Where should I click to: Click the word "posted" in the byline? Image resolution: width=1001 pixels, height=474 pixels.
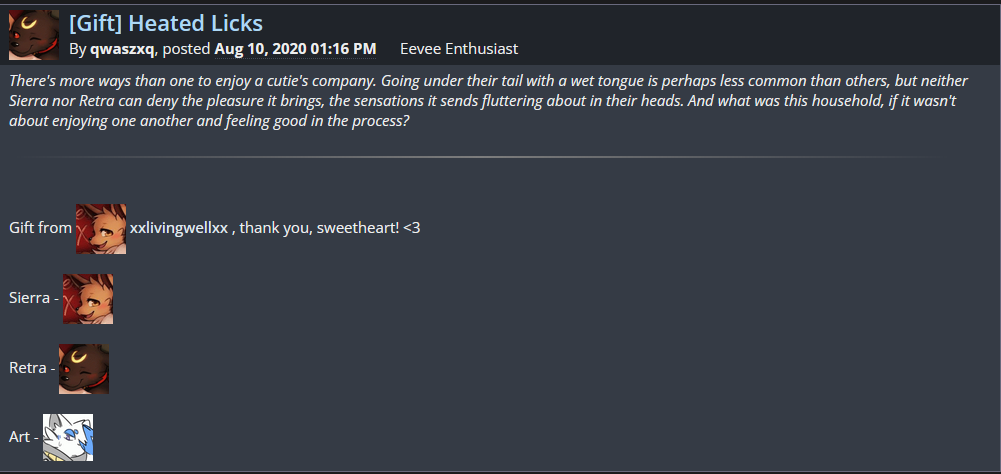point(186,48)
